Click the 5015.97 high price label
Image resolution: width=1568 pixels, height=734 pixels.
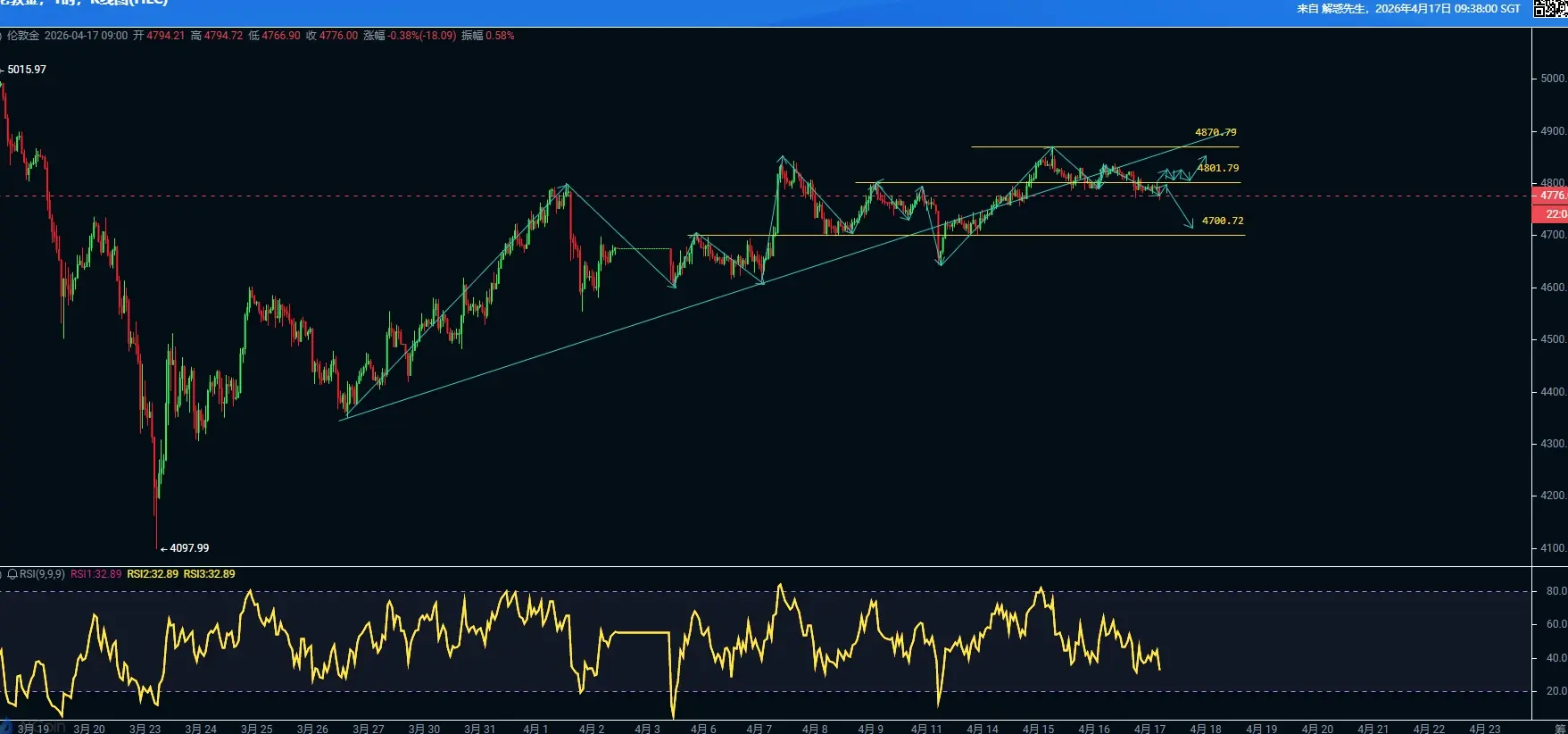point(27,70)
